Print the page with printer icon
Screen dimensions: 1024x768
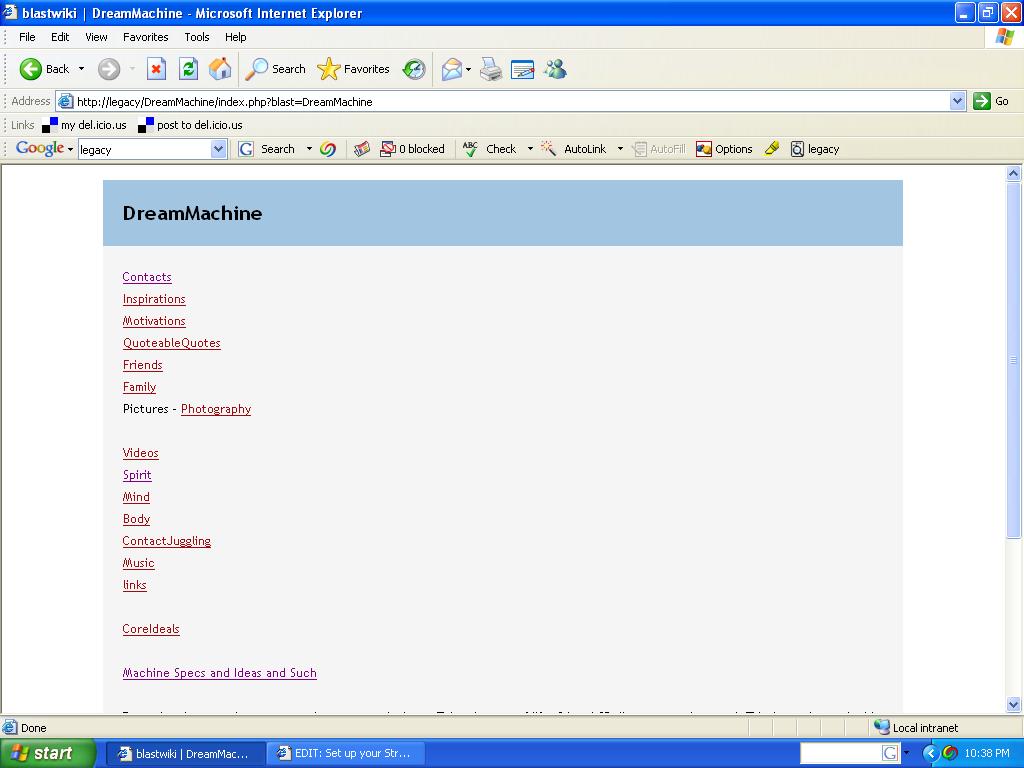[491, 69]
